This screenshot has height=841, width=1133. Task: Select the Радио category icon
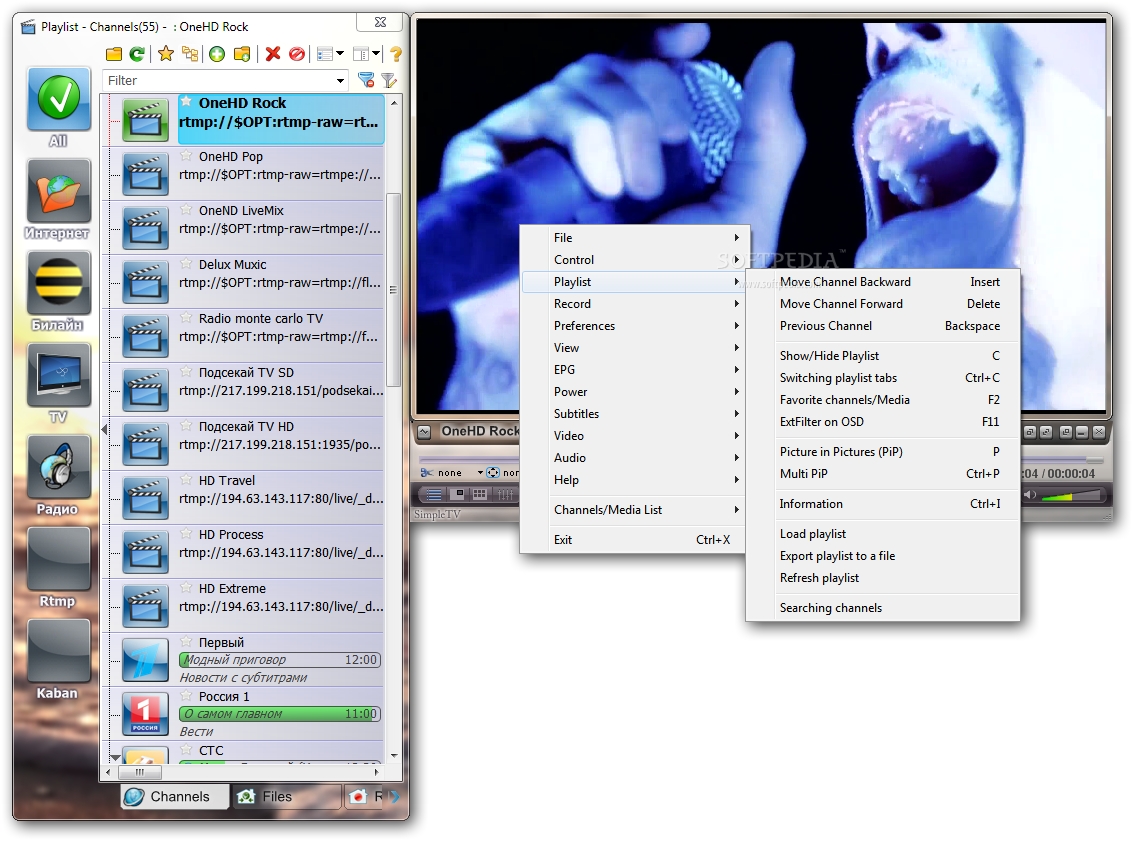[x=59, y=467]
